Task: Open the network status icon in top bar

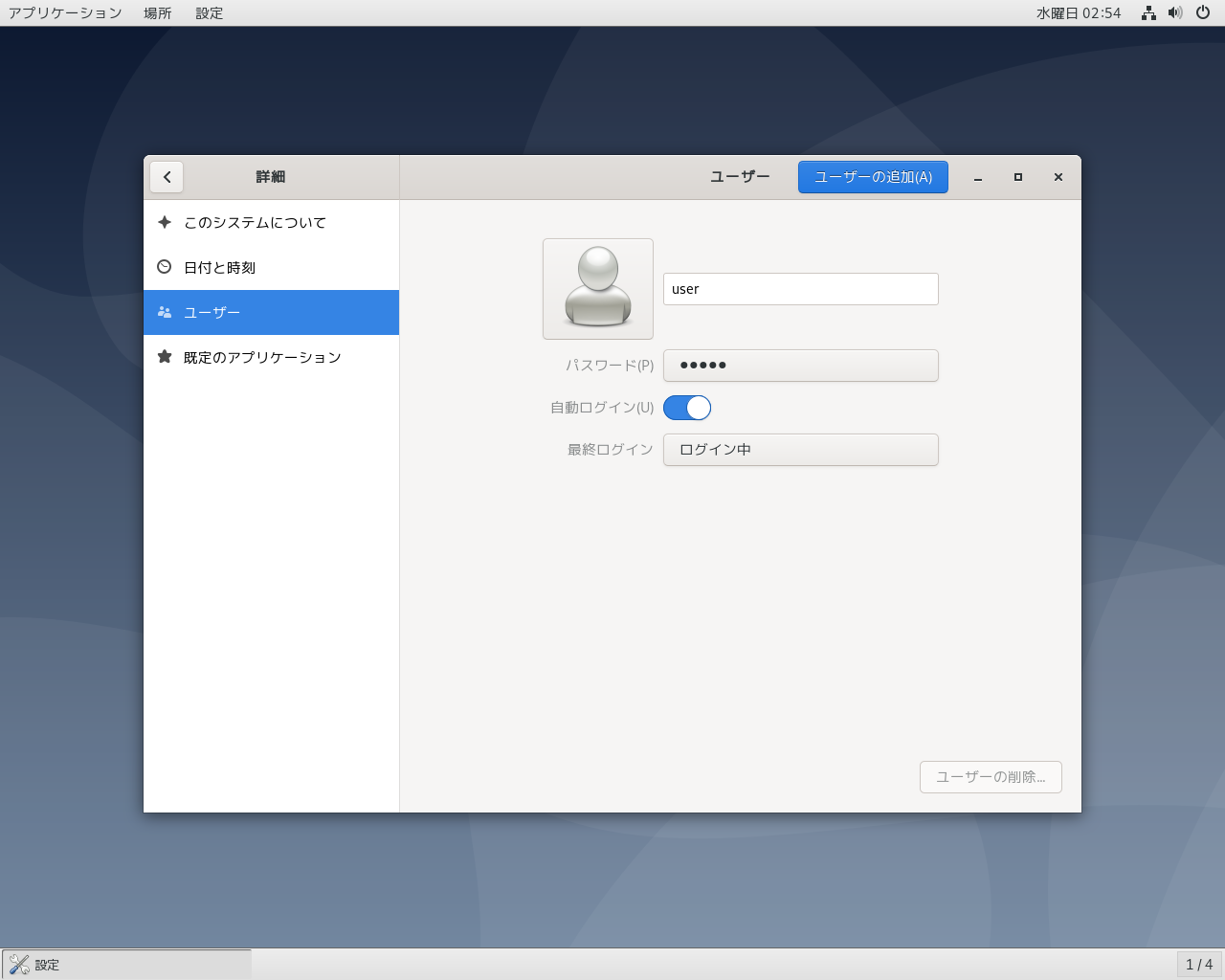Action: [1148, 13]
